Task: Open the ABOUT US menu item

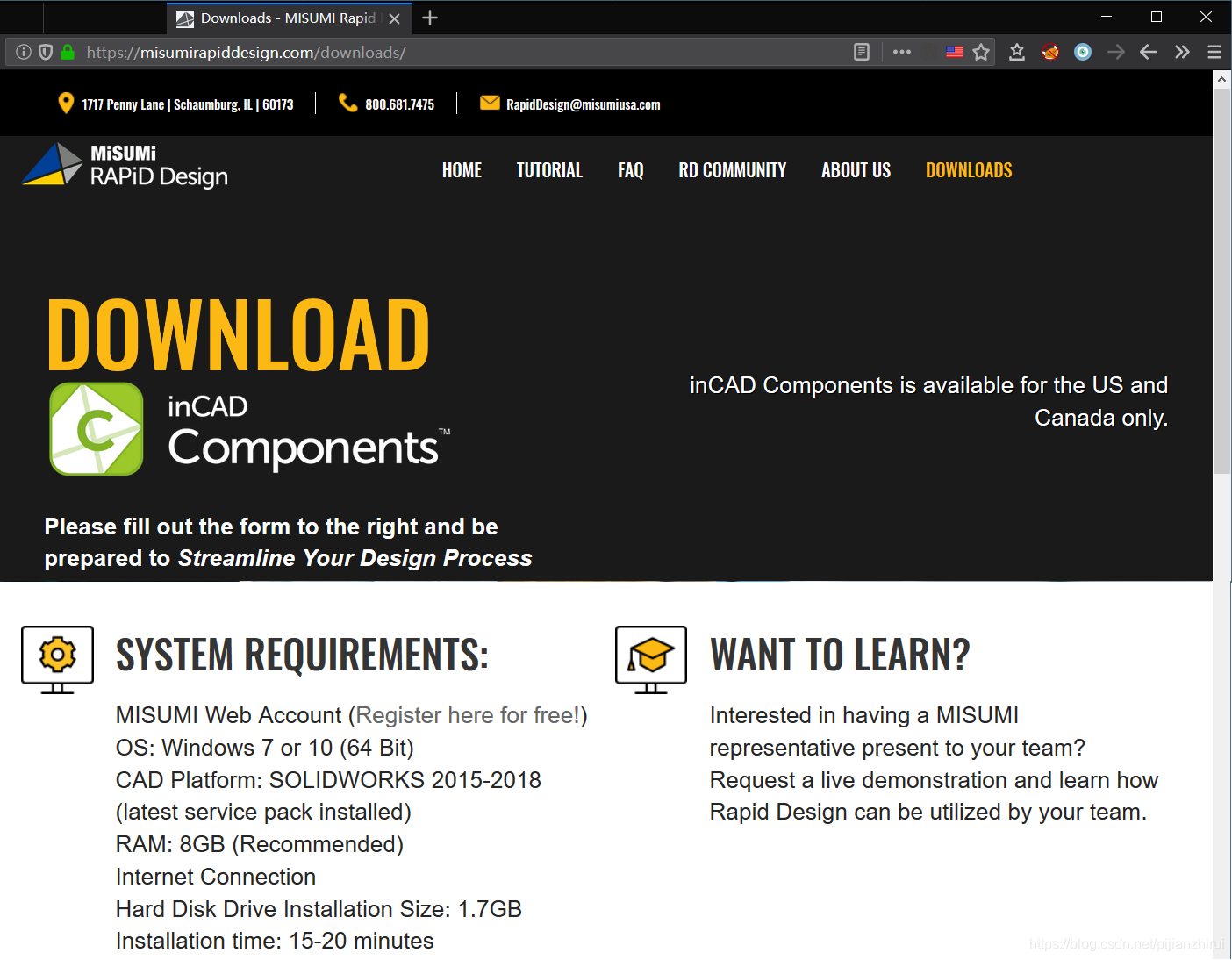Action: (856, 170)
